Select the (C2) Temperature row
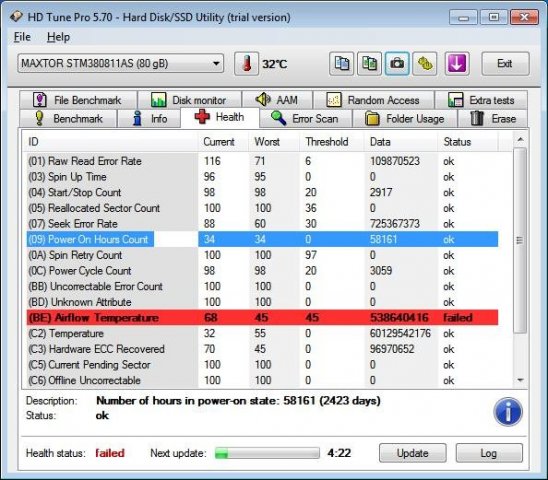This screenshot has height=480, width=548. [x=262, y=334]
